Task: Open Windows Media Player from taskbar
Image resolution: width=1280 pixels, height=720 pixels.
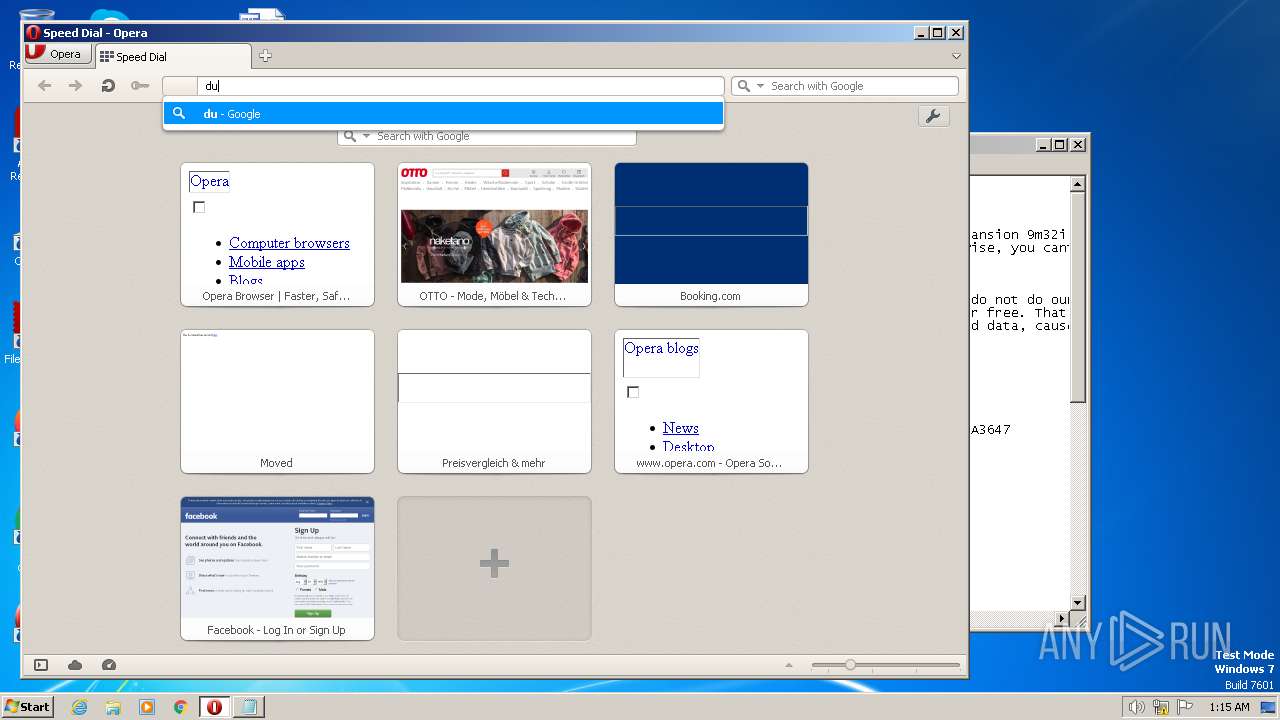Action: [147, 707]
